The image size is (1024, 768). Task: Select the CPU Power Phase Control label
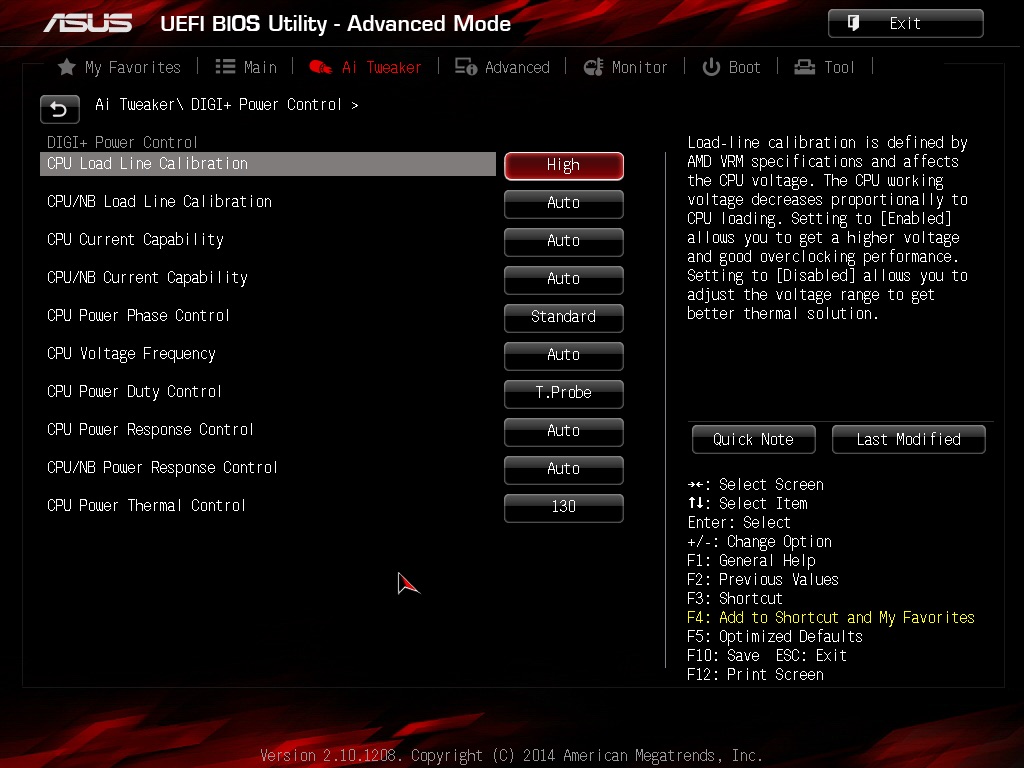[x=138, y=315]
